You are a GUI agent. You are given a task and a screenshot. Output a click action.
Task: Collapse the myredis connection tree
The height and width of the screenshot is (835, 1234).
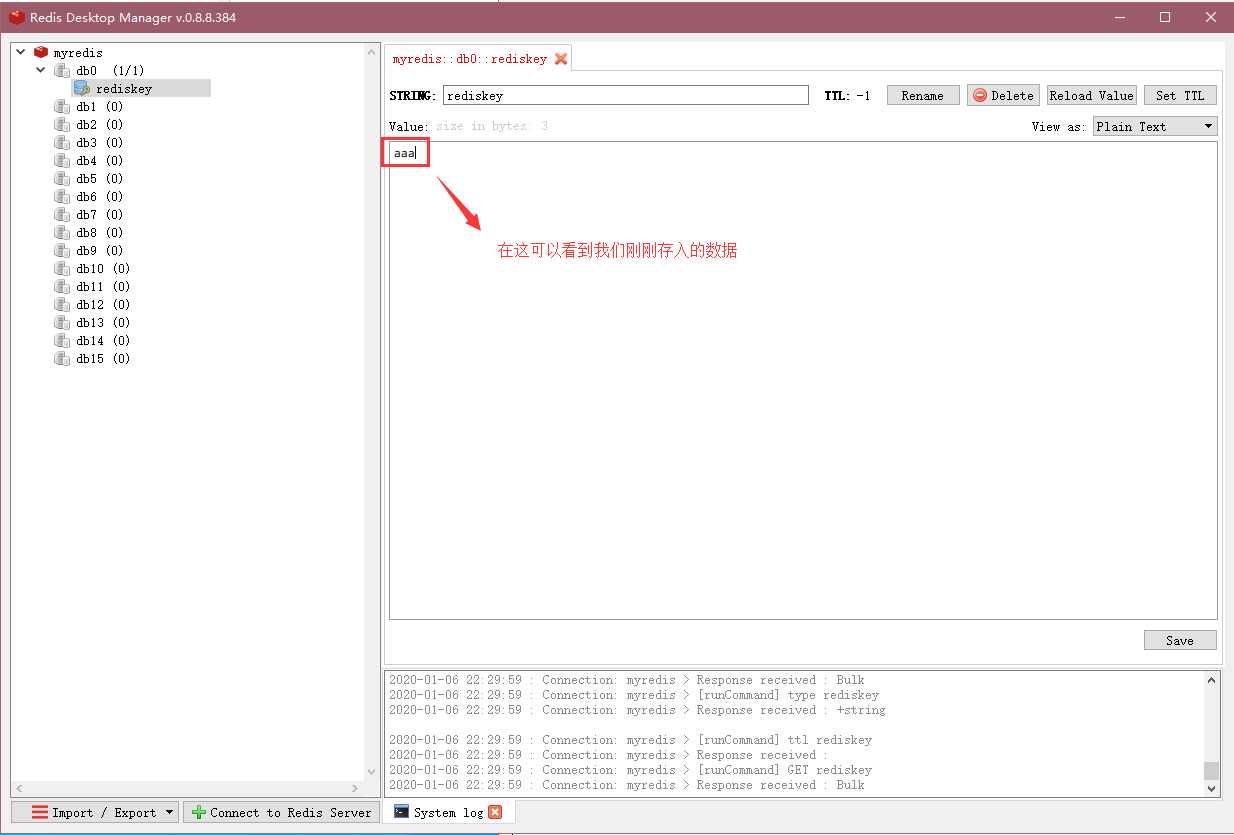point(21,52)
